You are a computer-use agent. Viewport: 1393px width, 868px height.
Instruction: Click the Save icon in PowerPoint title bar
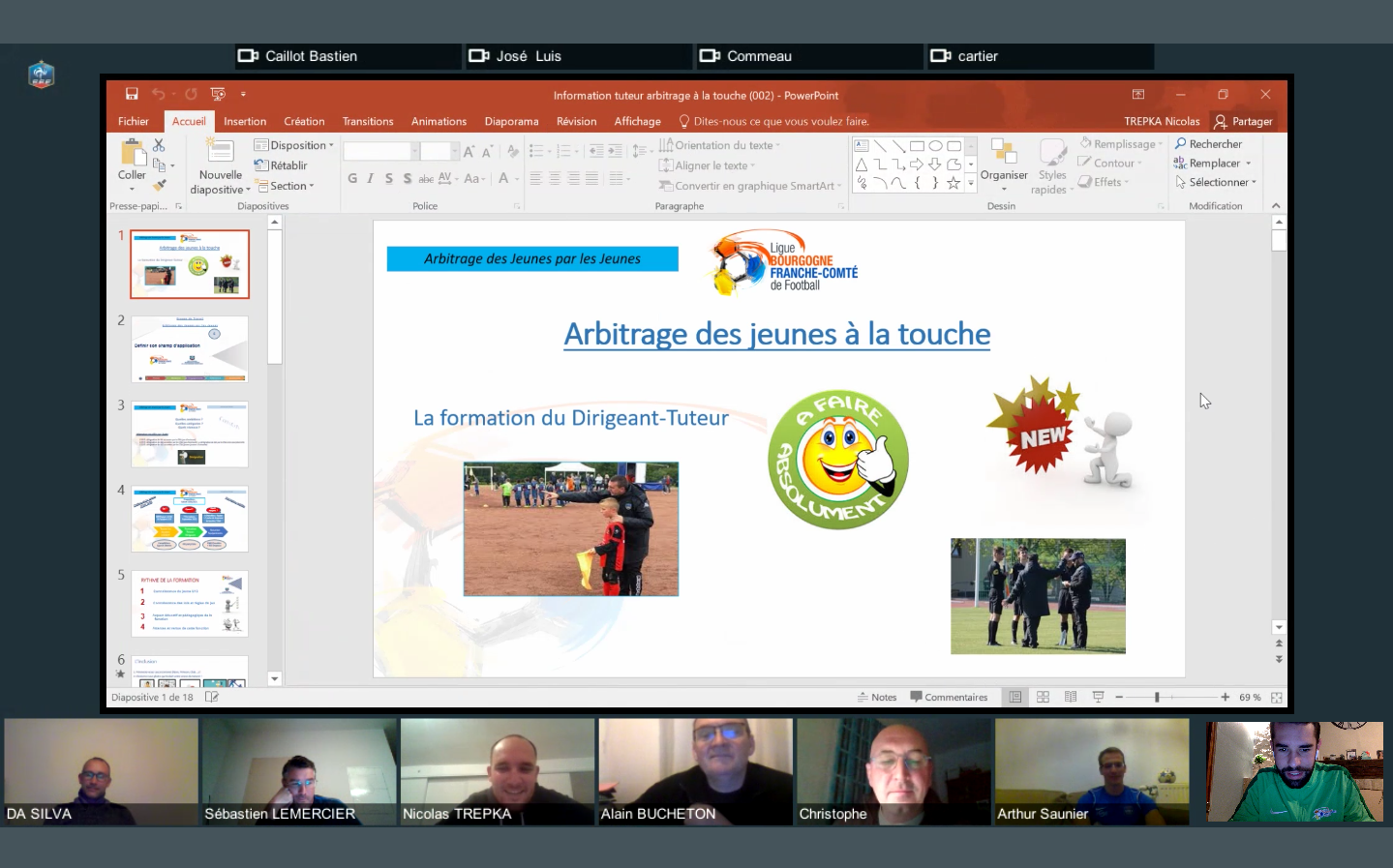pyautogui.click(x=132, y=94)
